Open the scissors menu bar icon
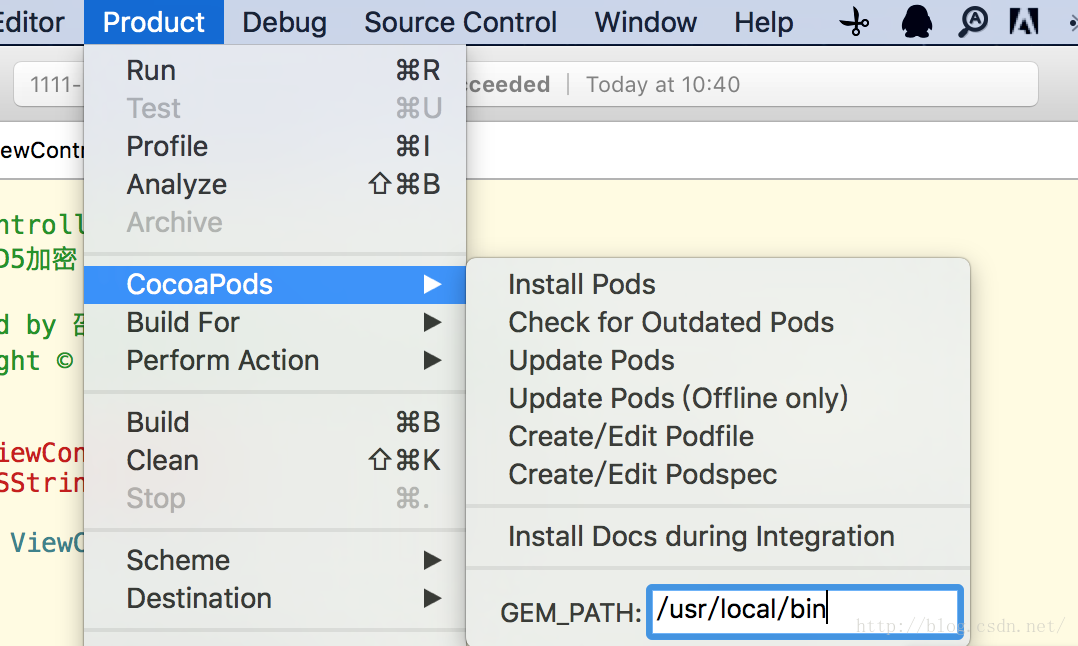Screen dimensions: 1078x646 855,22
